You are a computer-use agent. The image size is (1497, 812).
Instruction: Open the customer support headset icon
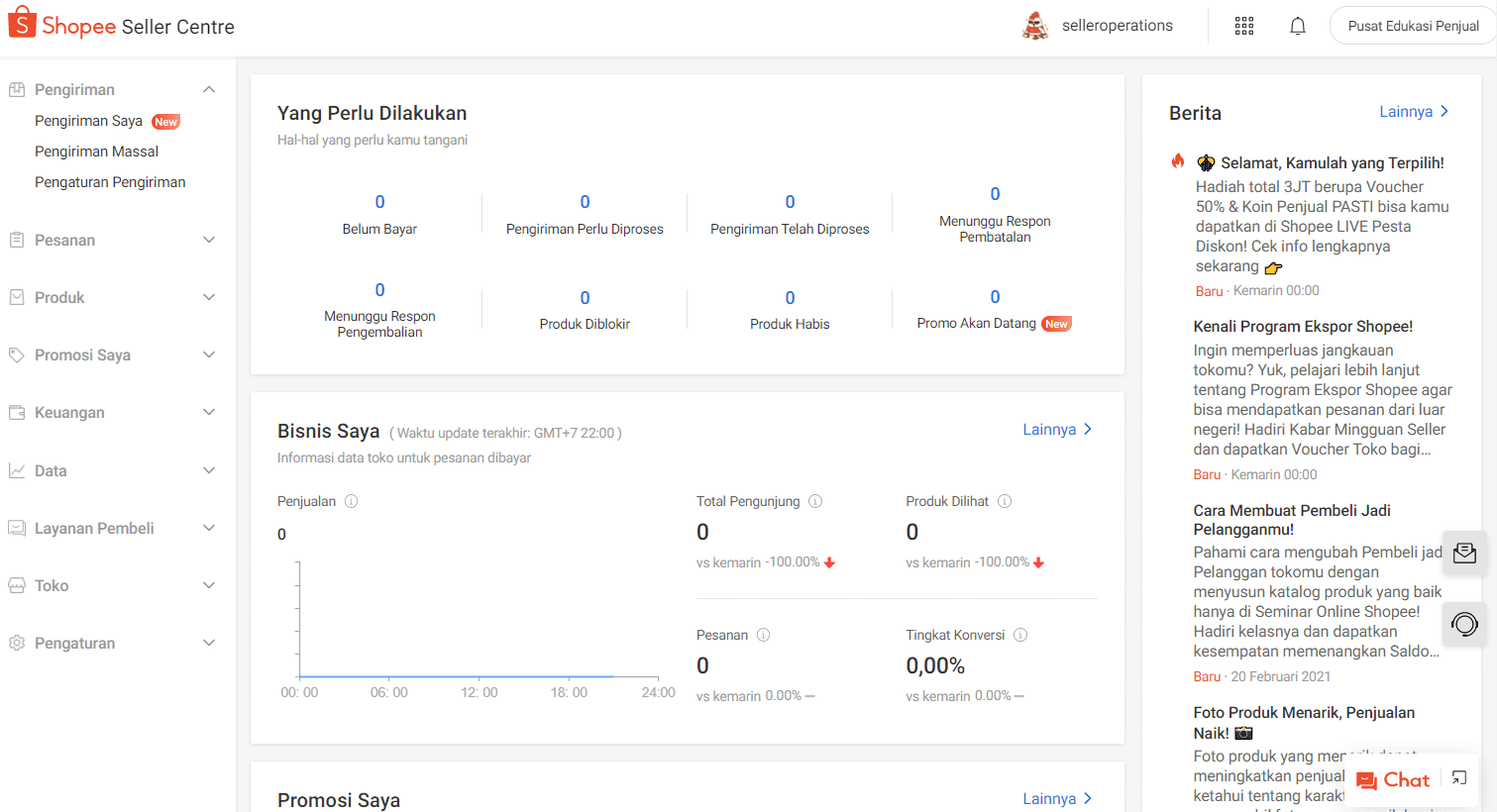click(1464, 624)
